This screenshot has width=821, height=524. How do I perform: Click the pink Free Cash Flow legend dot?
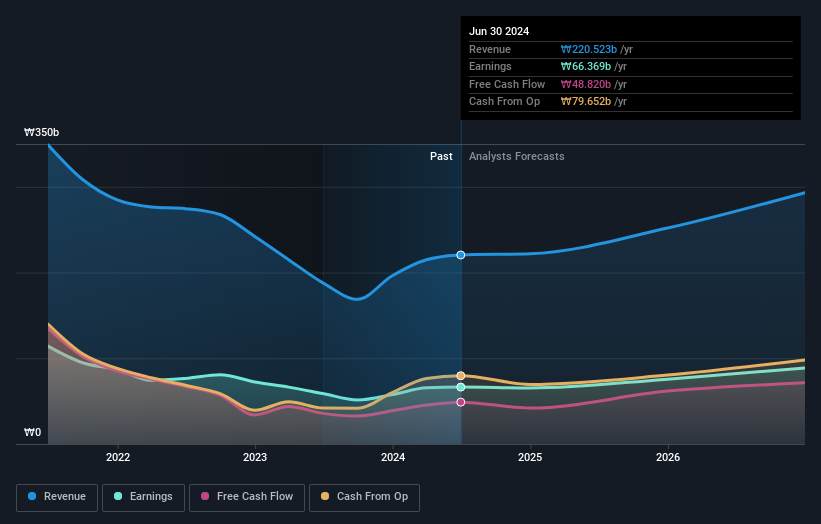point(205,496)
